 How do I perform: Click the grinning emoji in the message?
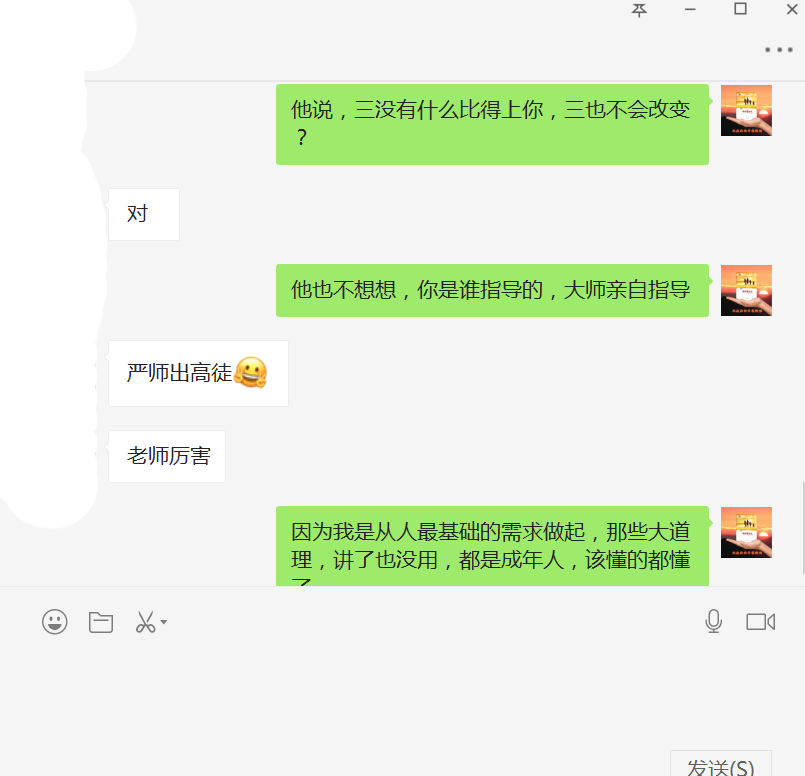251,372
